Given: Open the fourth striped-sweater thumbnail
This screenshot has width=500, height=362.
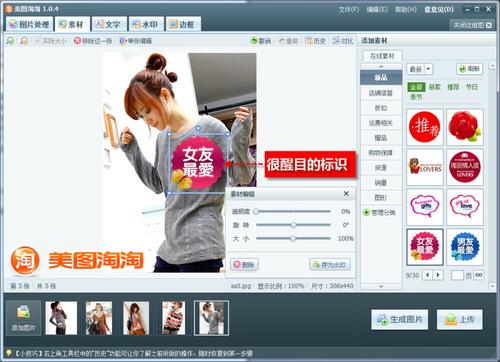Looking at the screenshot, I should click(173, 318).
